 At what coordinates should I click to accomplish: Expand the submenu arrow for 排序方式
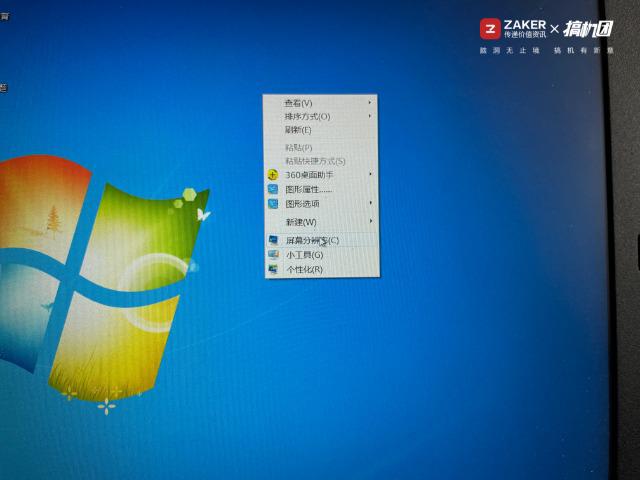click(370, 116)
